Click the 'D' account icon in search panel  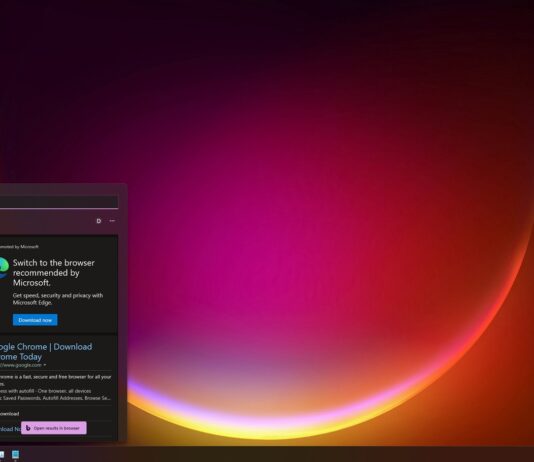point(98,221)
